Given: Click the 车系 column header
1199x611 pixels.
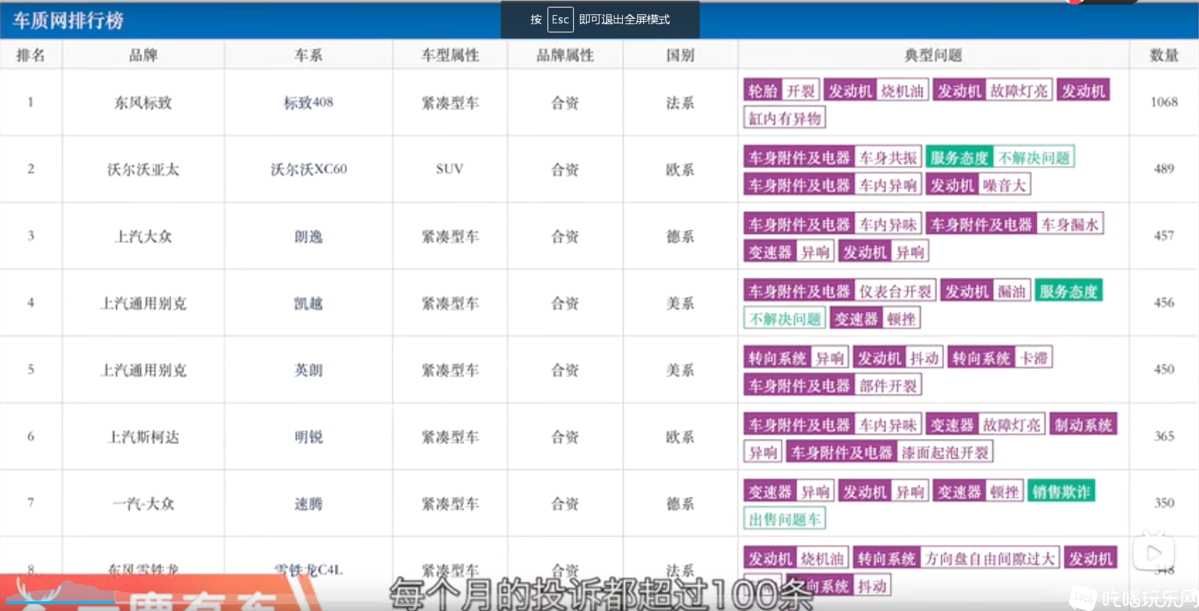Looking at the screenshot, I should (308, 55).
